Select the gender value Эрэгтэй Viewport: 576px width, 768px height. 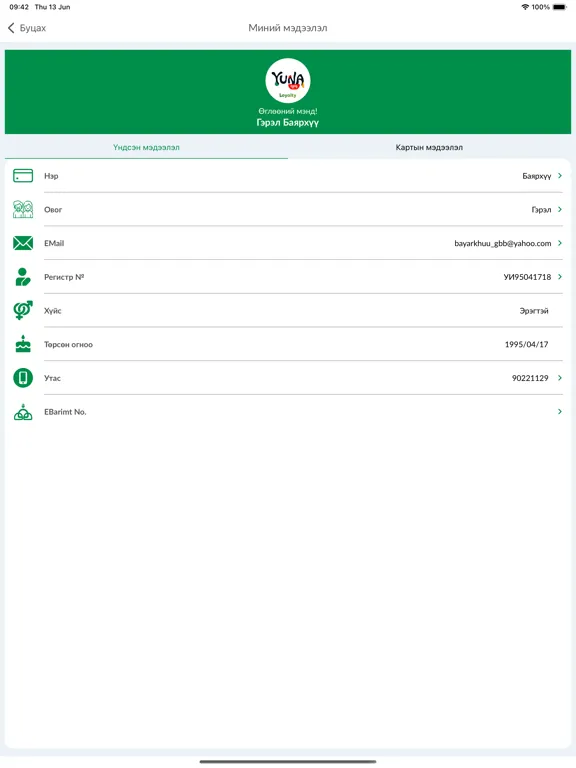point(534,311)
